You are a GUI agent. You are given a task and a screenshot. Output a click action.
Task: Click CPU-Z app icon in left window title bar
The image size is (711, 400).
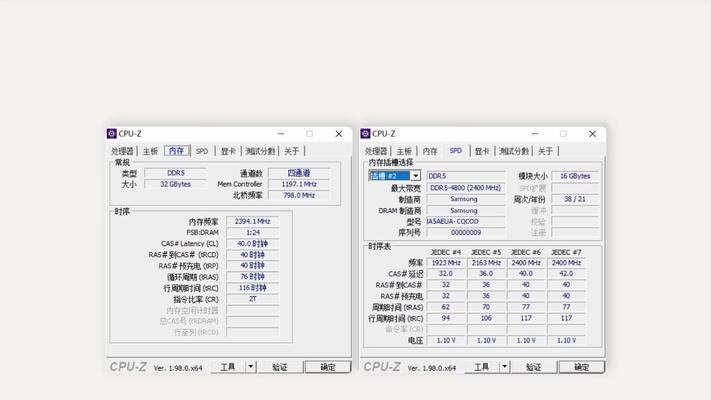click(x=112, y=134)
